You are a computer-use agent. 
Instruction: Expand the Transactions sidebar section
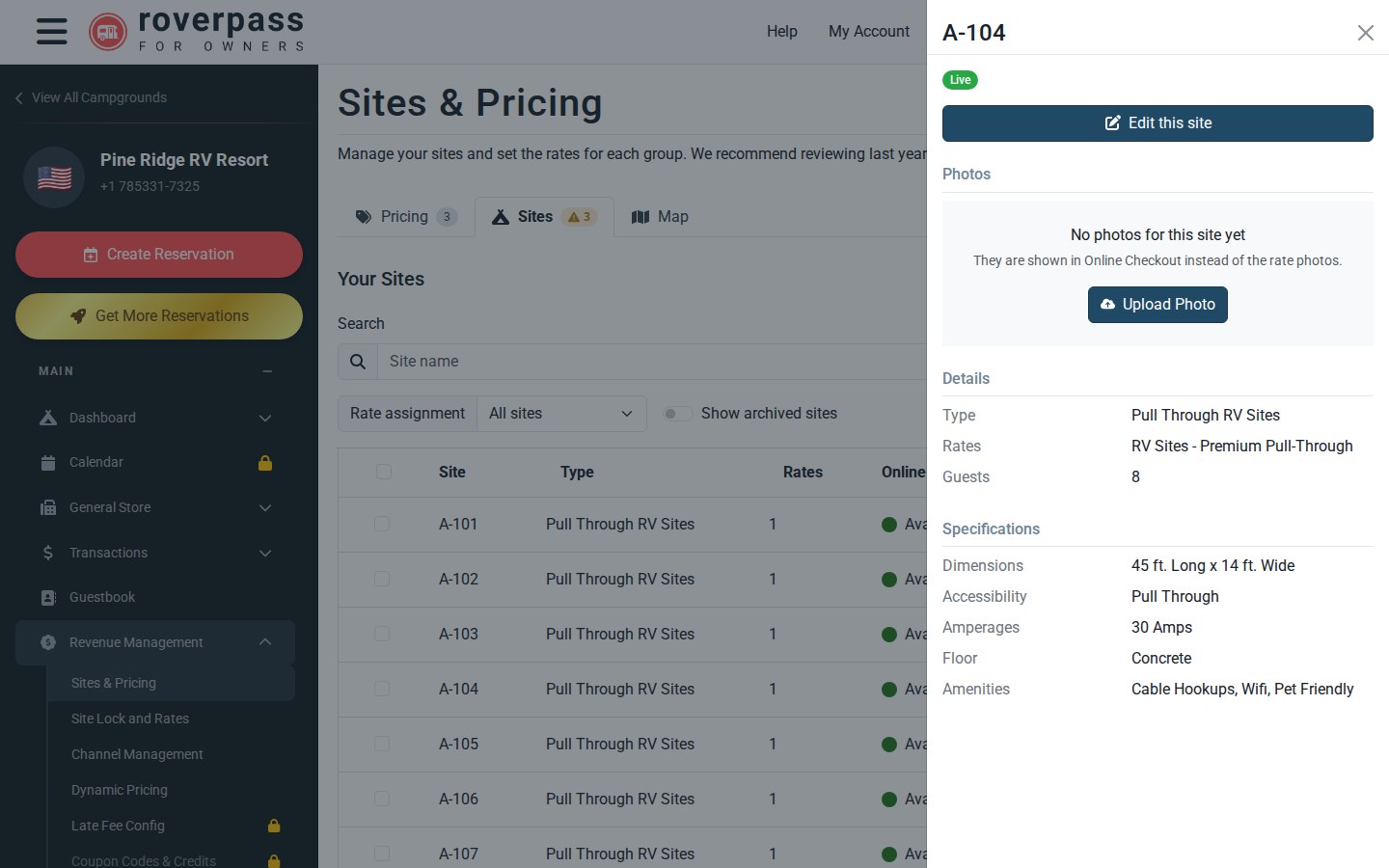click(x=265, y=553)
